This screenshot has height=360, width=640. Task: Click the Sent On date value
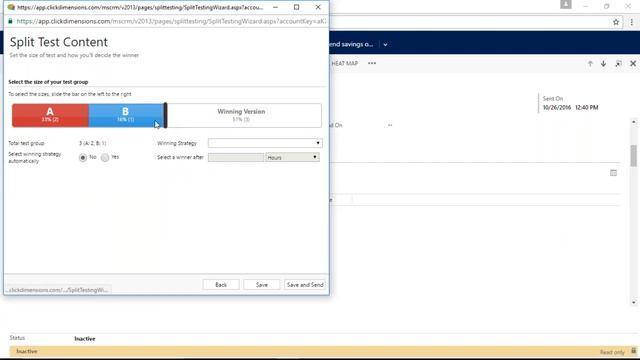pos(570,108)
